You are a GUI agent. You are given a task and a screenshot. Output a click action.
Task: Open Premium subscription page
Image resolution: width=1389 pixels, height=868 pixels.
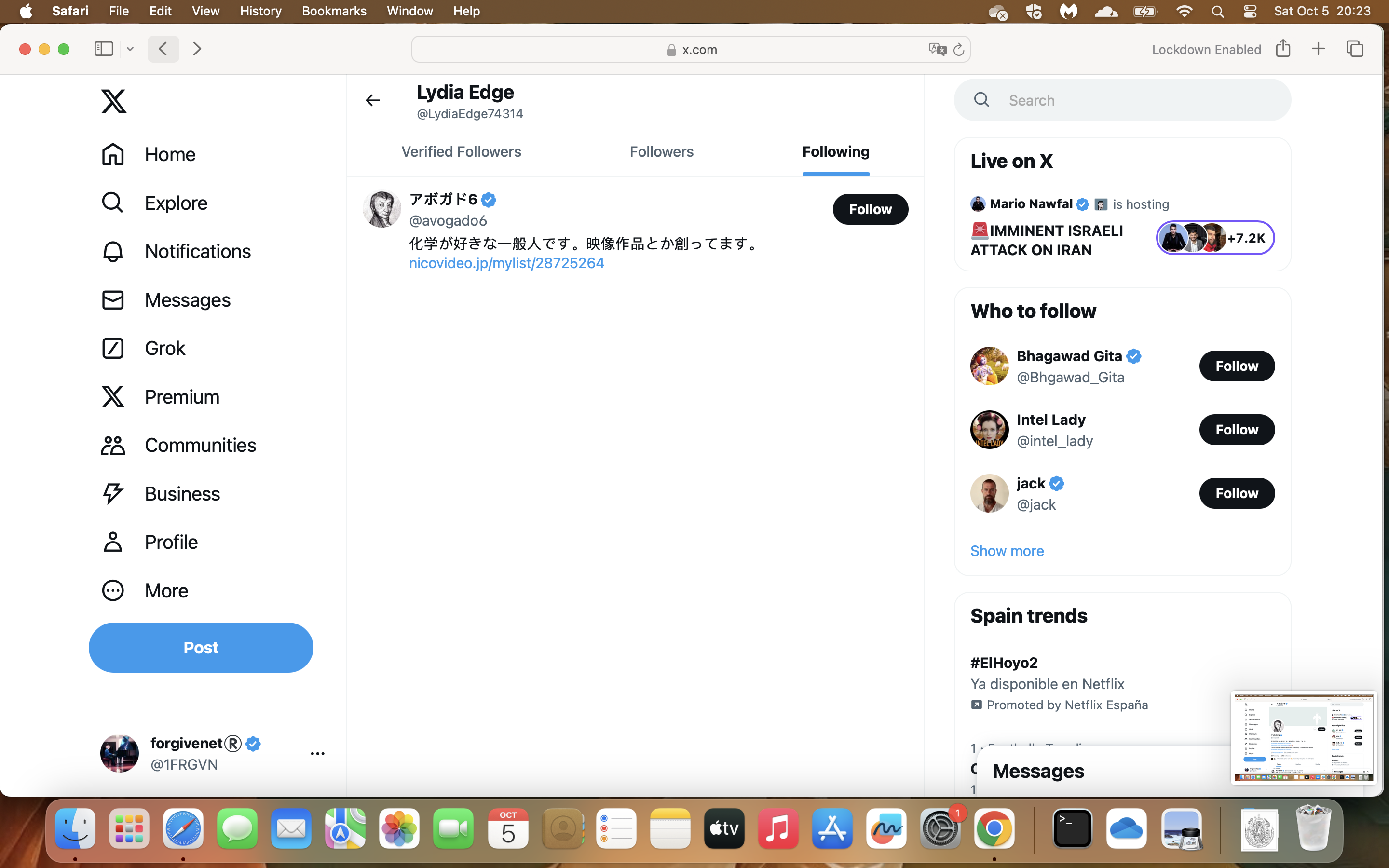160,397
